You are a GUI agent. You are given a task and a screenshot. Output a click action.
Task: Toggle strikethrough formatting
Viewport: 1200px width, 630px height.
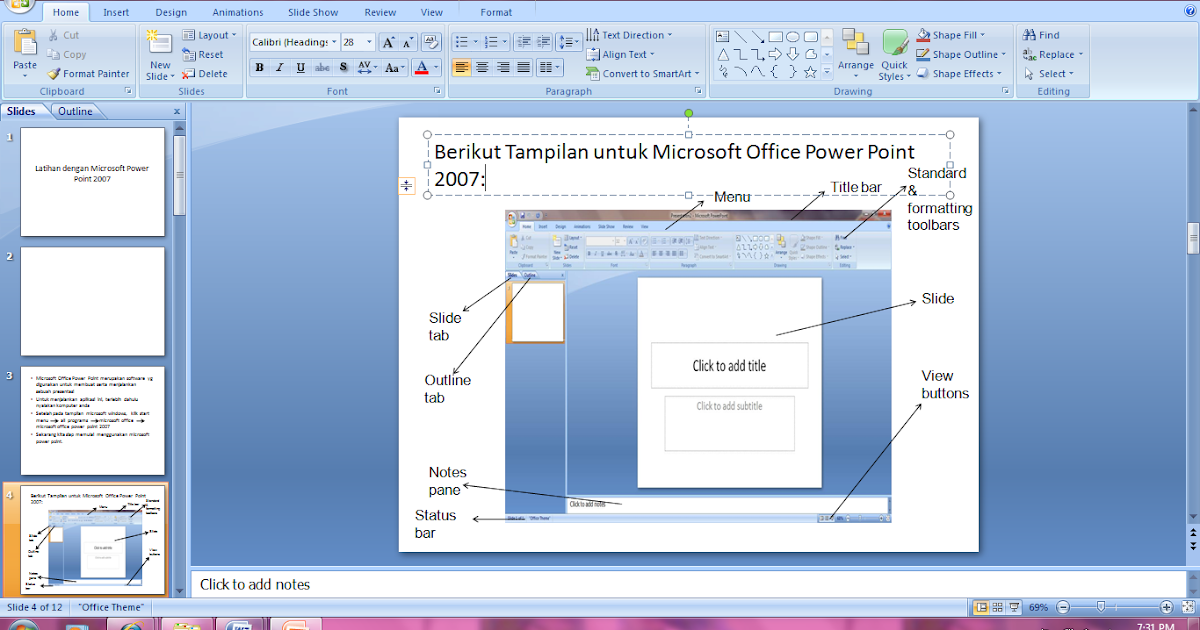pyautogui.click(x=322, y=68)
